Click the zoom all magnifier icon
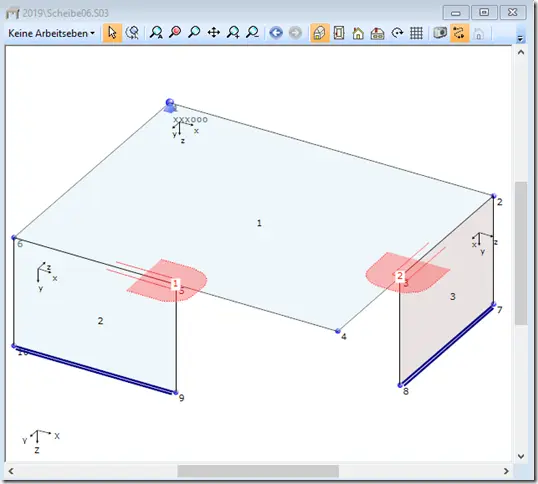Image resolution: width=538 pixels, height=484 pixels. point(156,33)
